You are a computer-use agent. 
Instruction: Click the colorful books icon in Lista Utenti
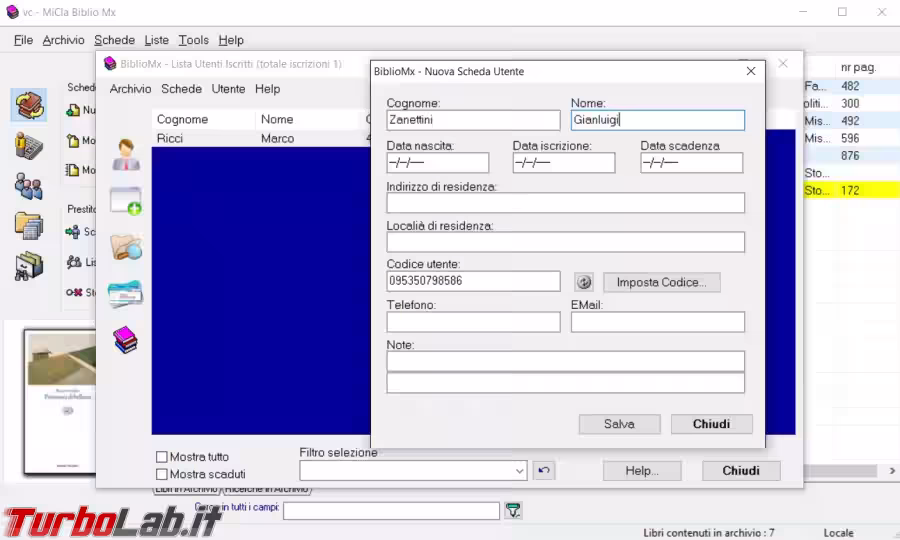[x=126, y=340]
